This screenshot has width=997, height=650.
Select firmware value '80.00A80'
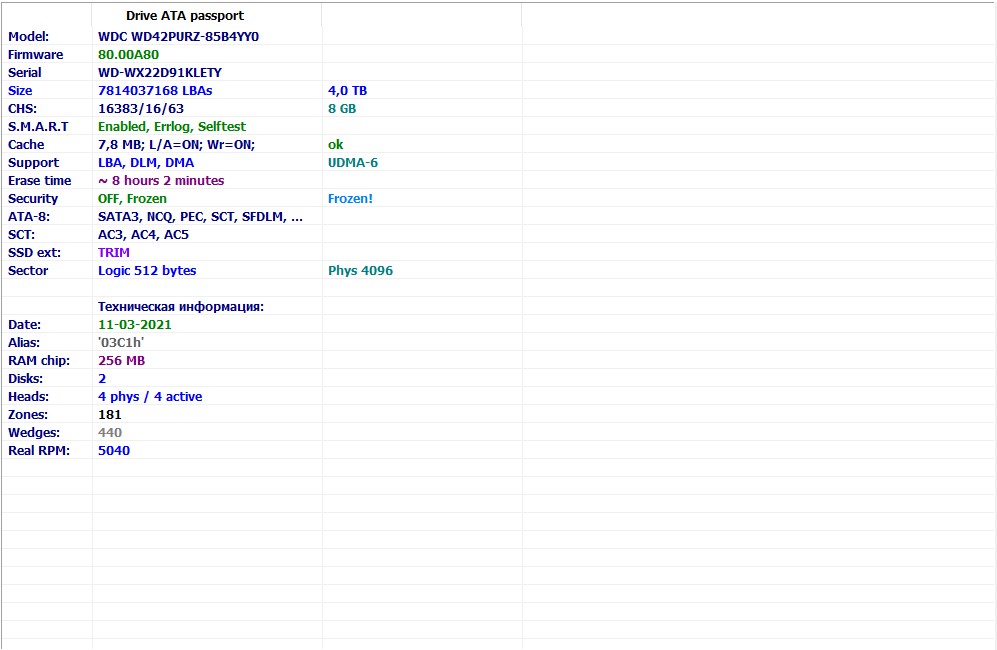click(128, 55)
